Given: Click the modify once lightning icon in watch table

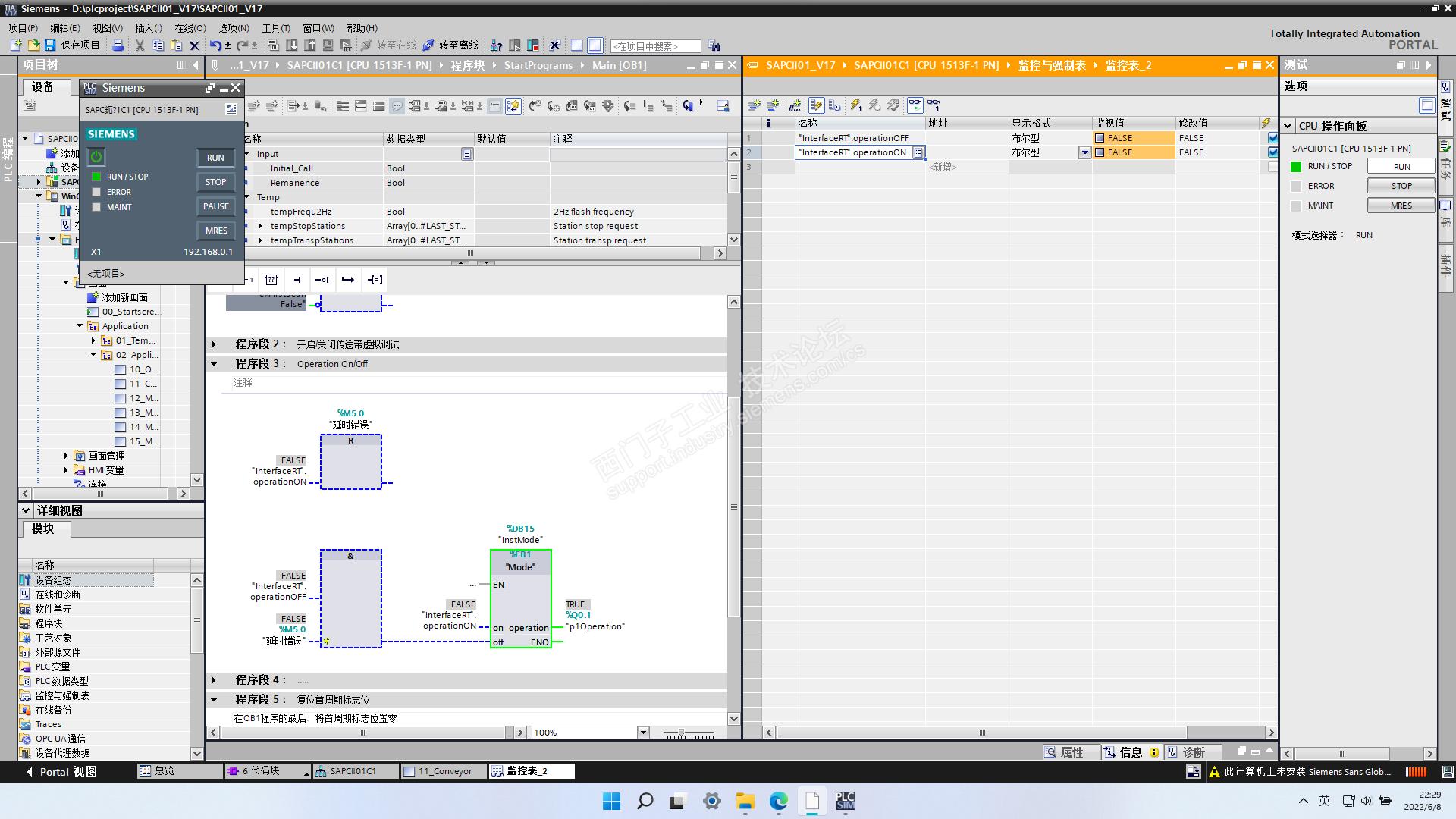Looking at the screenshot, I should tap(855, 105).
